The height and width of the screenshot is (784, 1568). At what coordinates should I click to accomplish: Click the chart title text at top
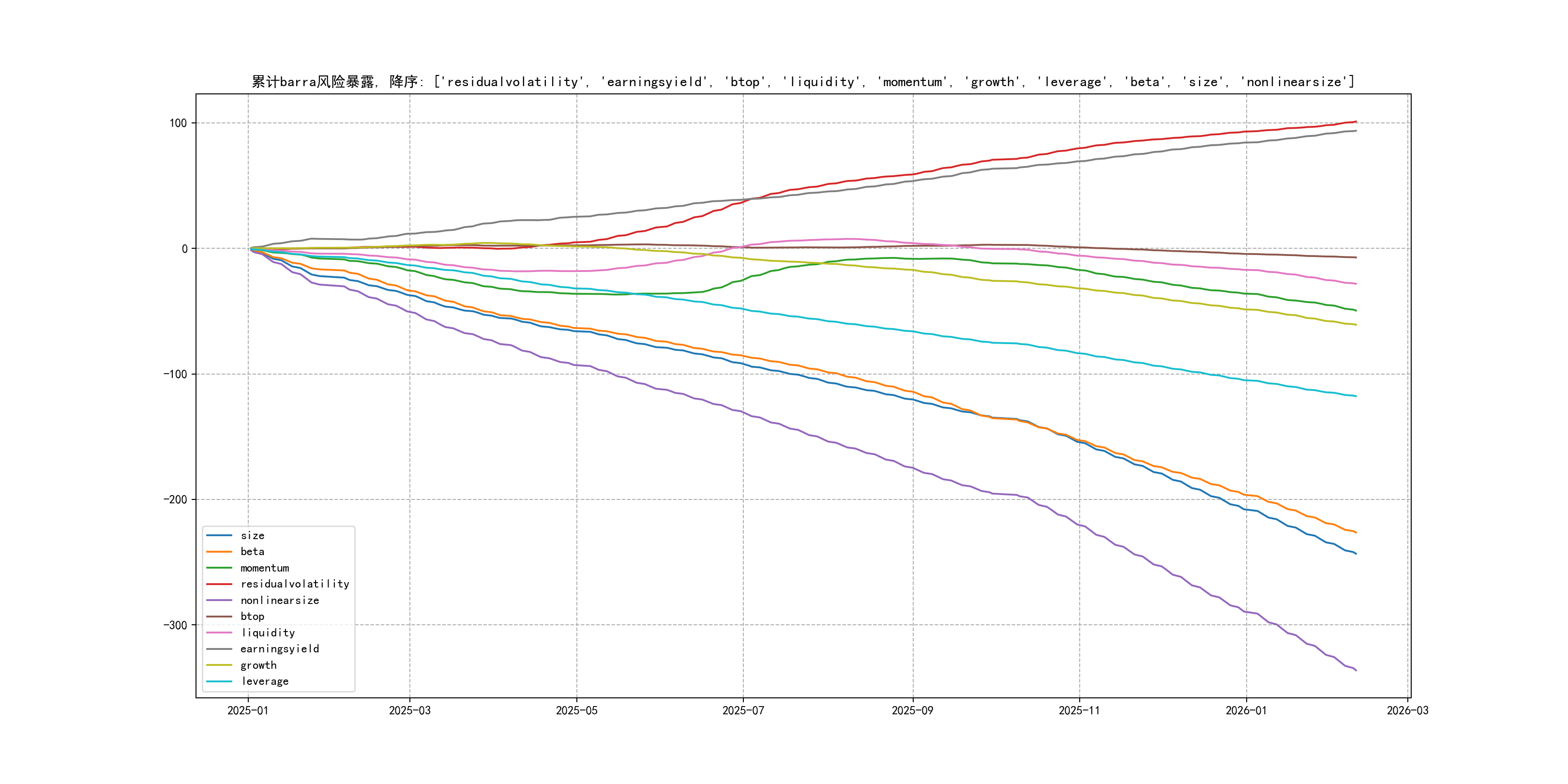coord(803,82)
